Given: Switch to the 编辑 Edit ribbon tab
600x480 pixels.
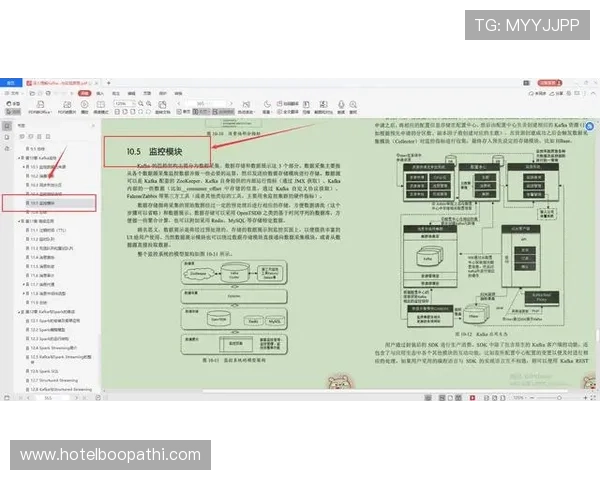Looking at the screenshot, I should click(x=132, y=93).
